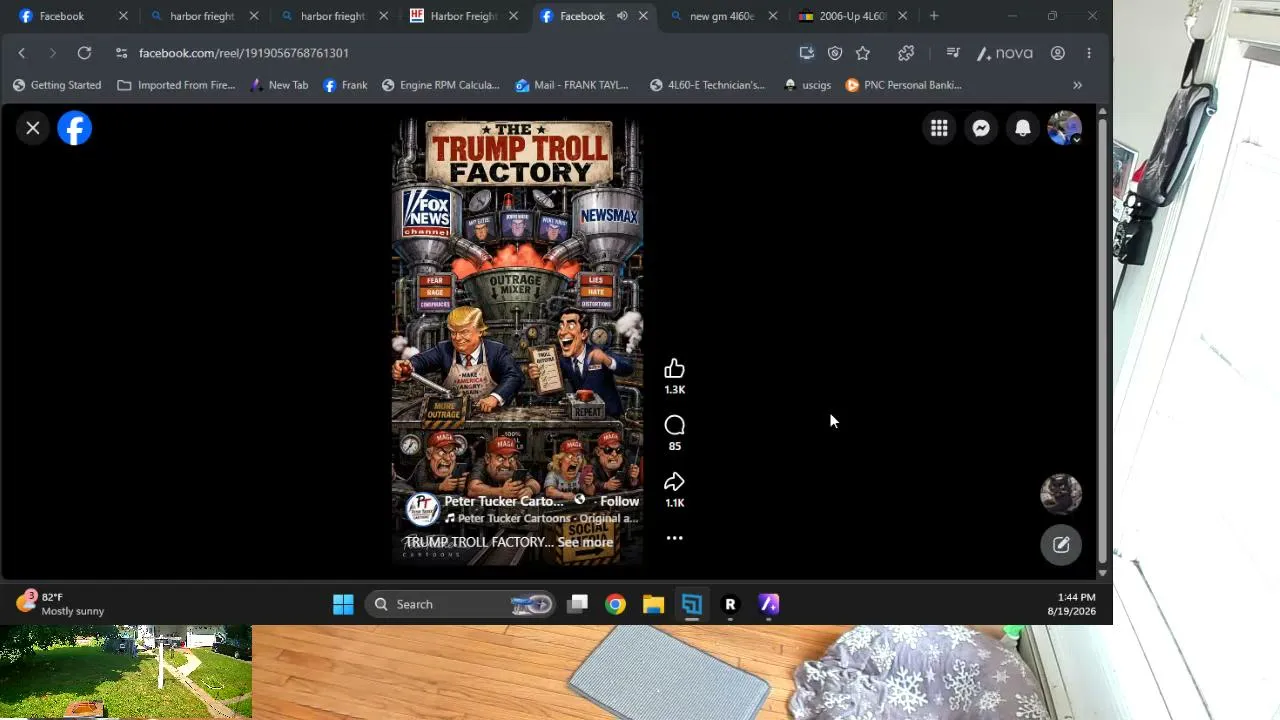Open the original audio link under the name
1280x720 pixels.
click(541, 518)
